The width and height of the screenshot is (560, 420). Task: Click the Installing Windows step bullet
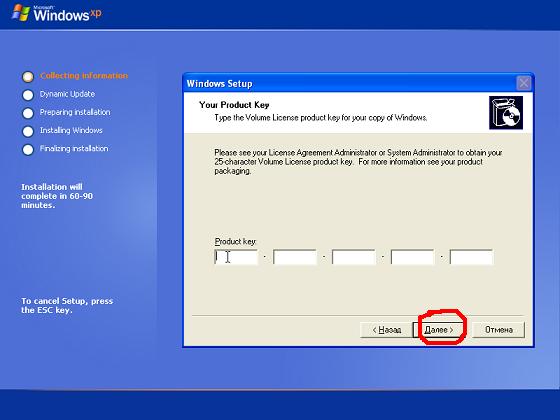click(28, 131)
